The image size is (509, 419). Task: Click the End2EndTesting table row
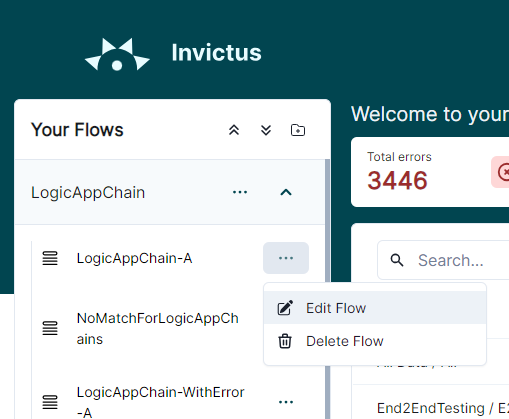(431, 402)
